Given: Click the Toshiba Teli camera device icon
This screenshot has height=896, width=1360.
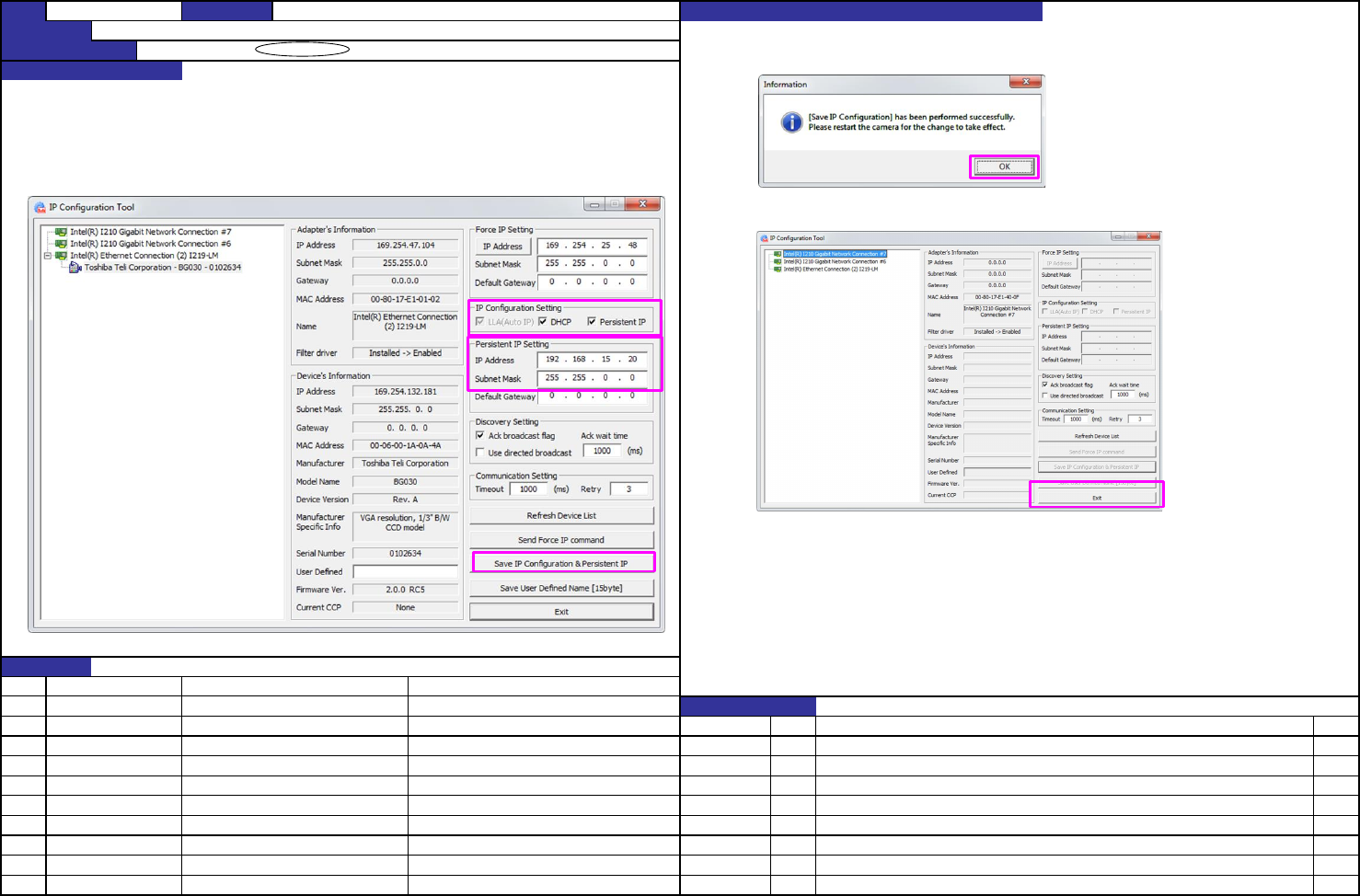Looking at the screenshot, I should (x=75, y=268).
